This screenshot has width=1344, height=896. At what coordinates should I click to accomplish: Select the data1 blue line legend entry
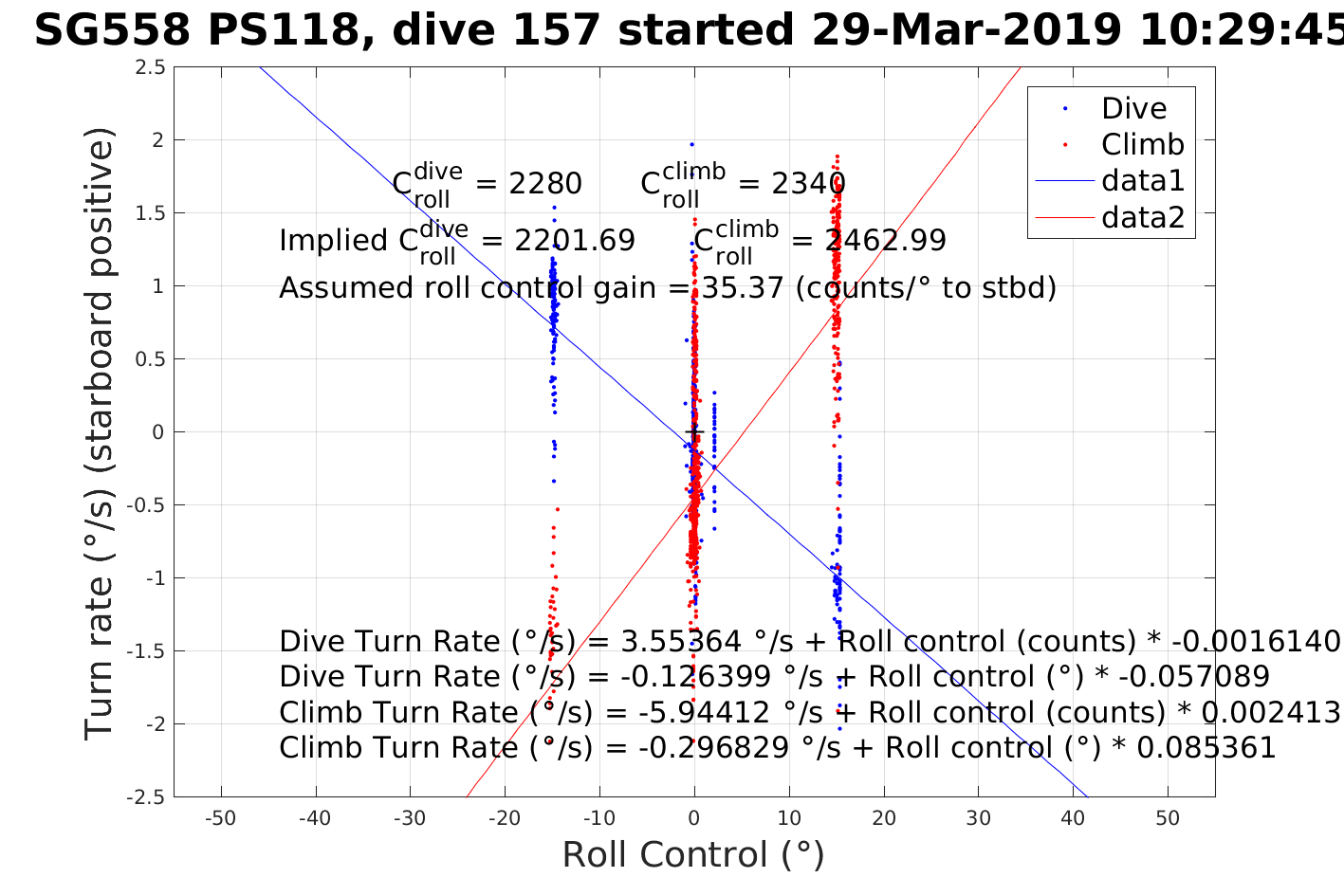pos(1065,181)
